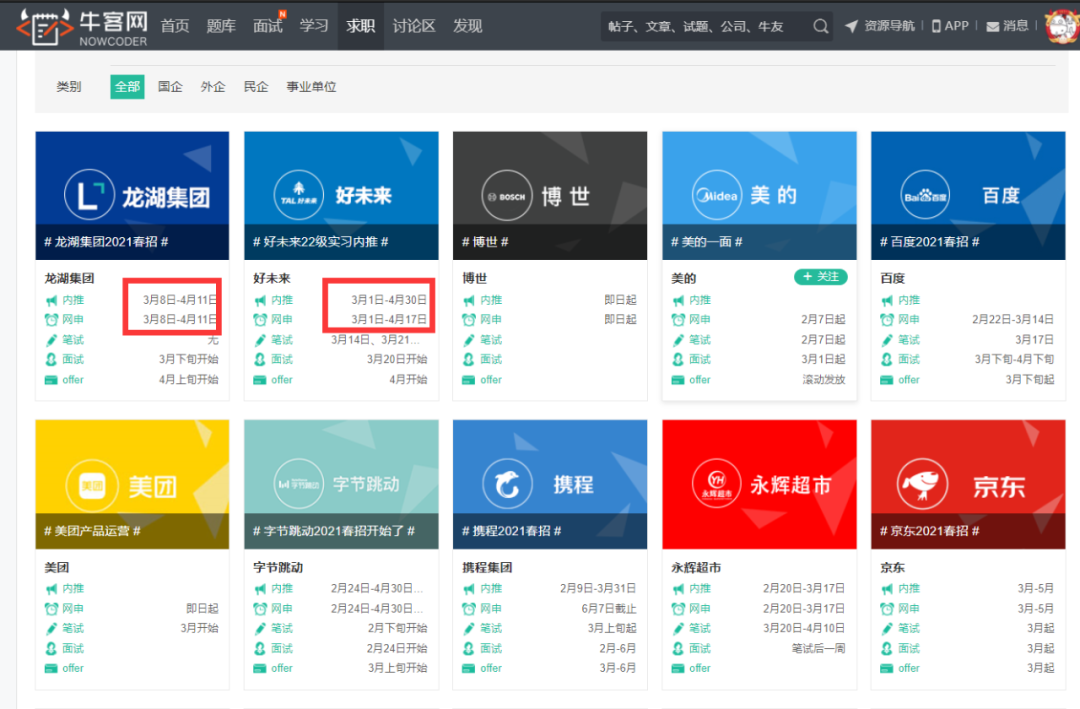Open the 题库 nav item
1080x709 pixels.
click(221, 26)
